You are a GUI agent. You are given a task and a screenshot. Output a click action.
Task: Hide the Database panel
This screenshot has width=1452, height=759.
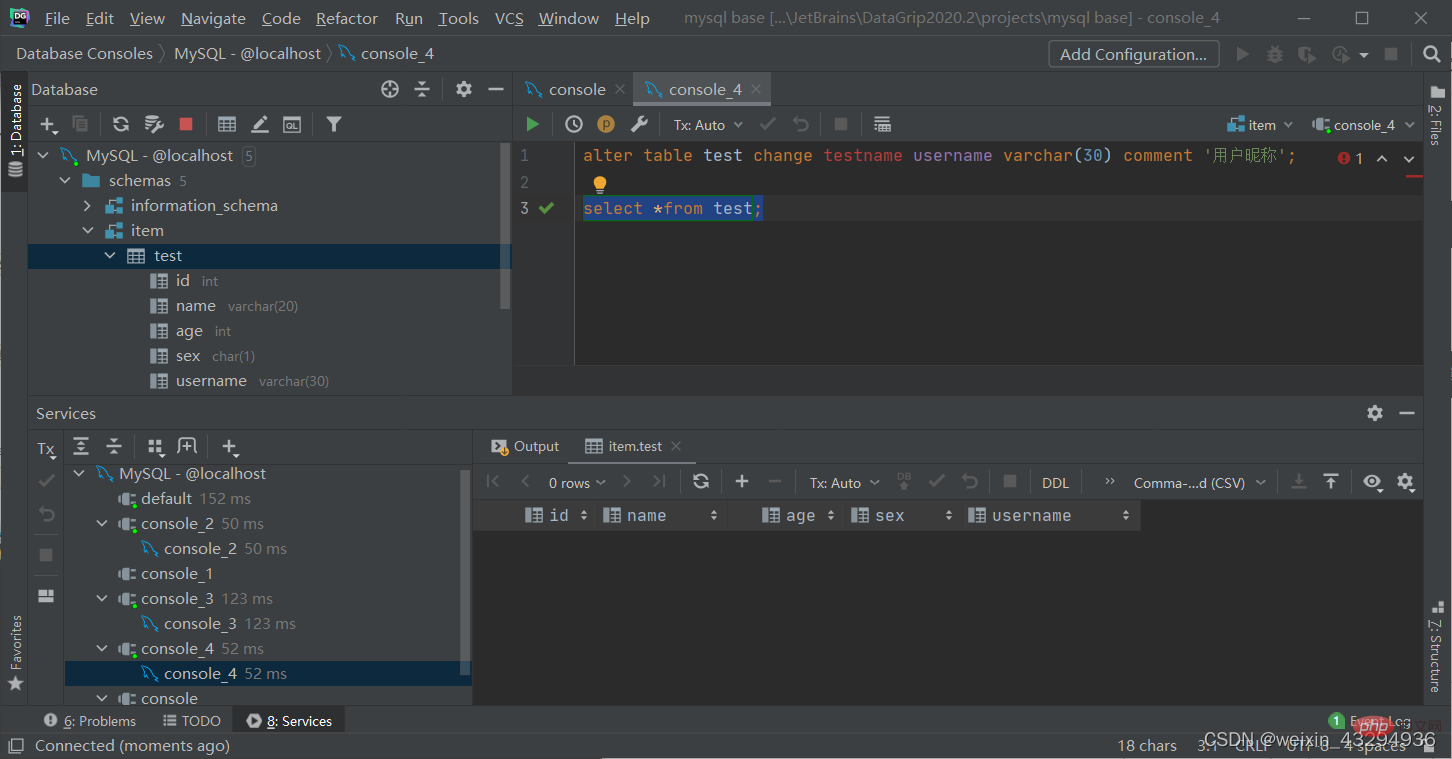pyautogui.click(x=496, y=89)
